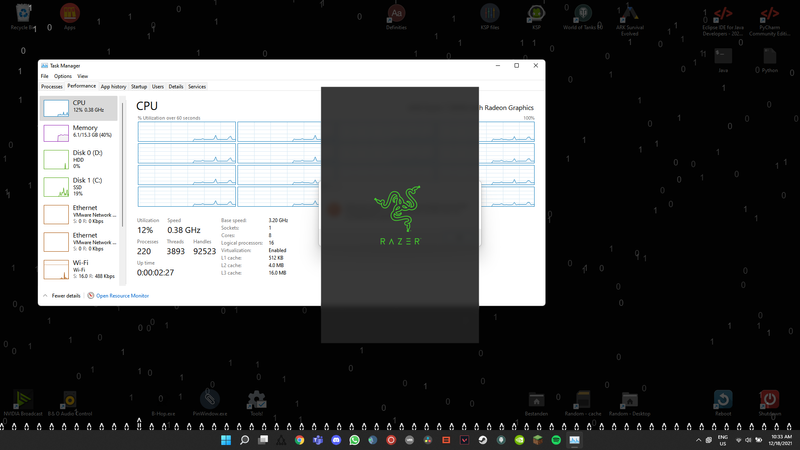Open Minecraft from the taskbar
This screenshot has width=800, height=450.
[x=538, y=440]
